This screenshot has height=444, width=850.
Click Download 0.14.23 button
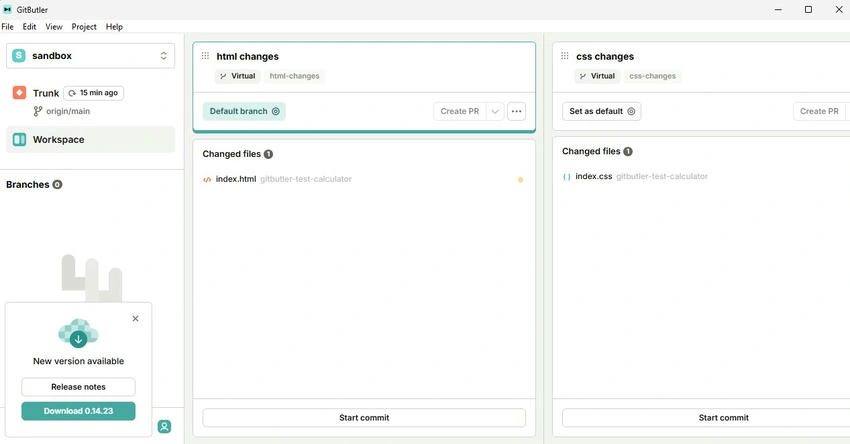click(79, 411)
